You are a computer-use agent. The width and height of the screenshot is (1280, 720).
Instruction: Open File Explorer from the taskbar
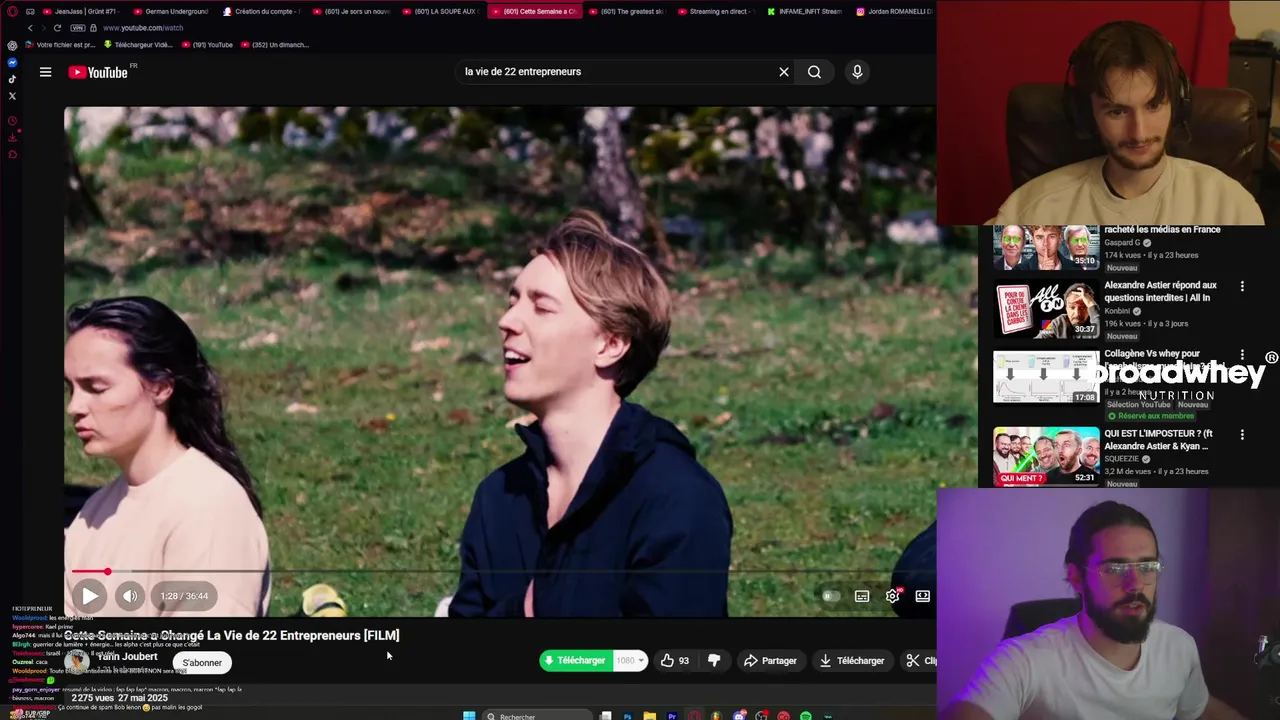tap(649, 716)
